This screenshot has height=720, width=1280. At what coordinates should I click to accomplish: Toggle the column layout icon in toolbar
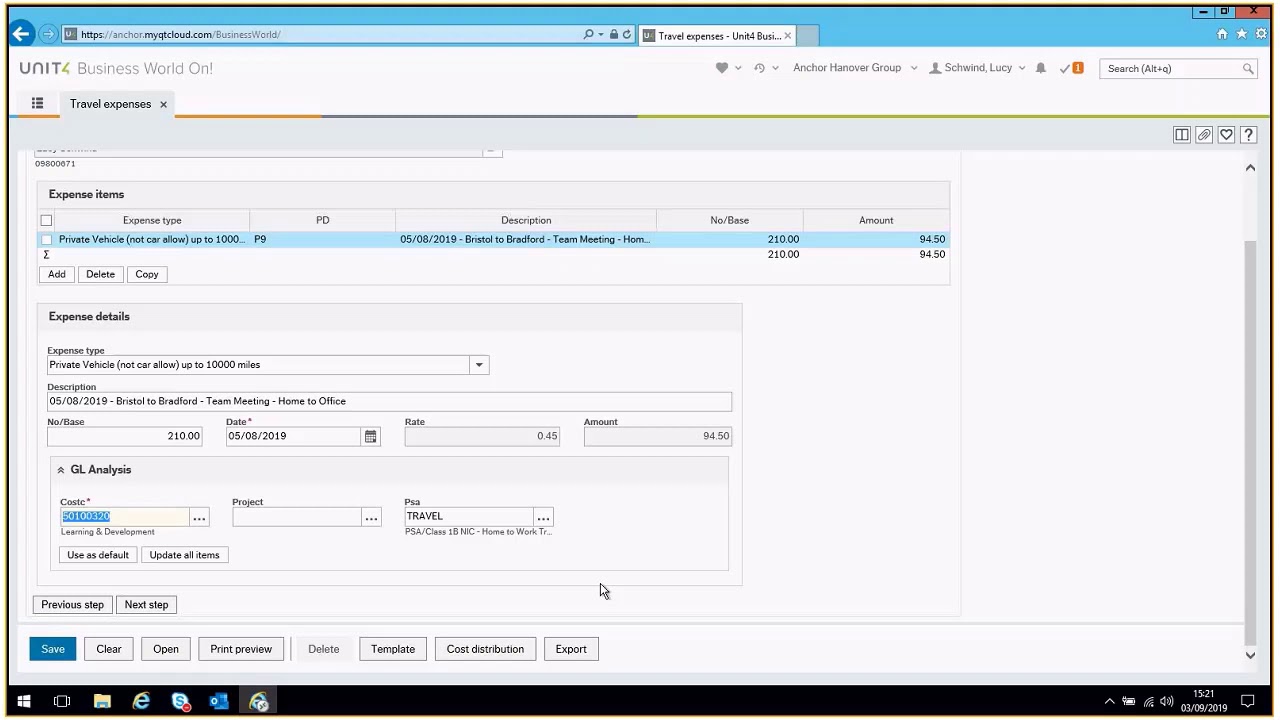click(x=1182, y=135)
